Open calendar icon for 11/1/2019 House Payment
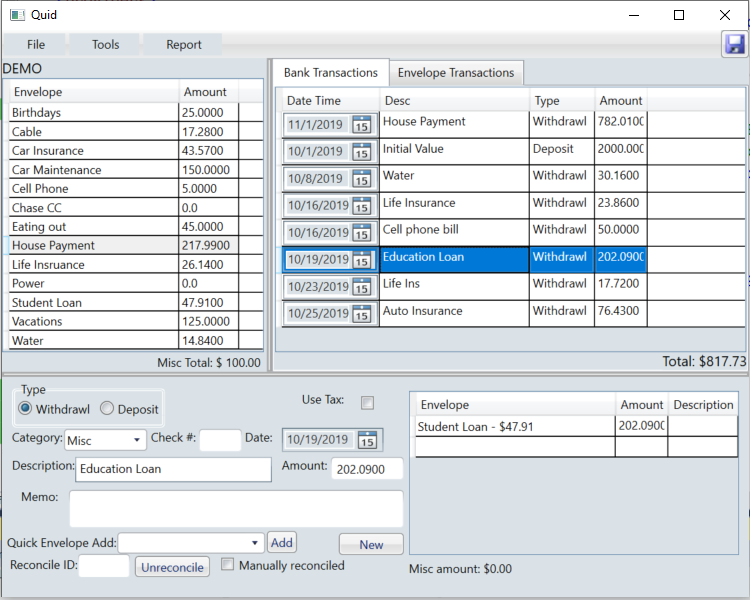The width and height of the screenshot is (750, 600). coord(362,125)
